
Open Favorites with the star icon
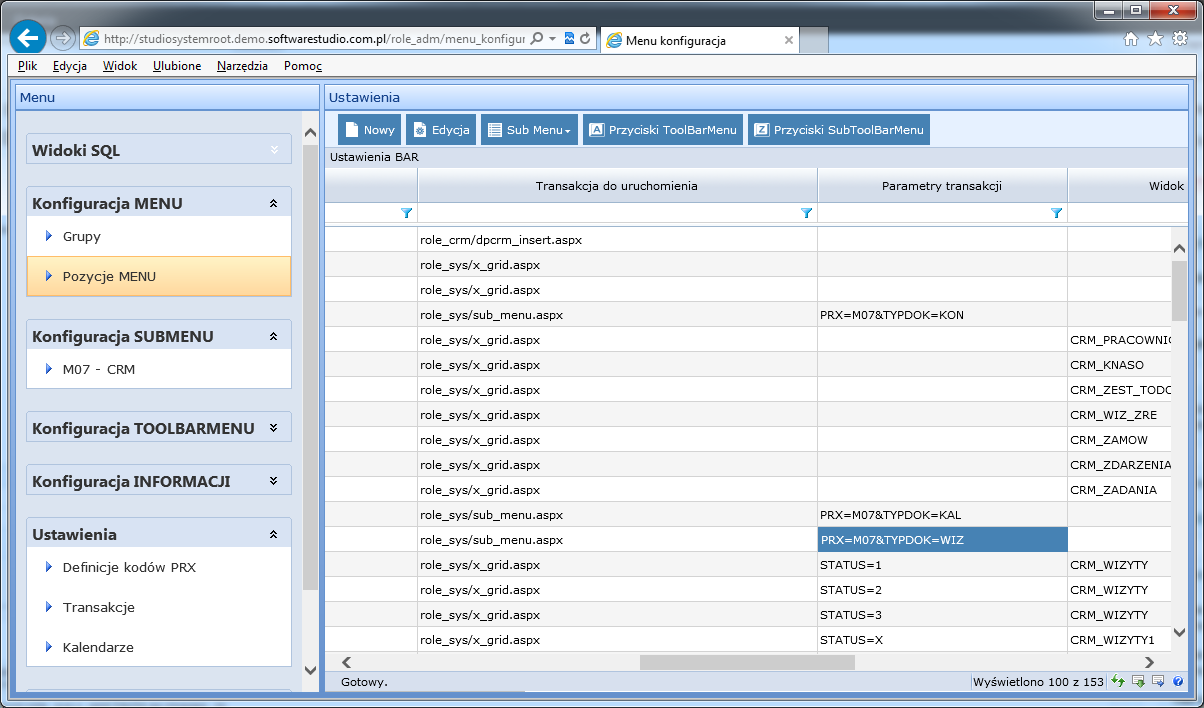1154,39
